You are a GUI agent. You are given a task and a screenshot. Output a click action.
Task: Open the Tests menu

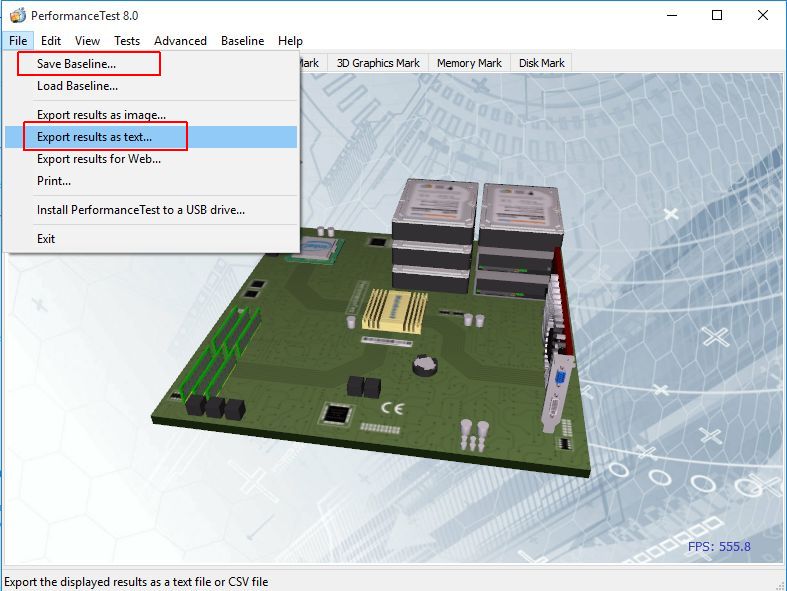[x=127, y=41]
